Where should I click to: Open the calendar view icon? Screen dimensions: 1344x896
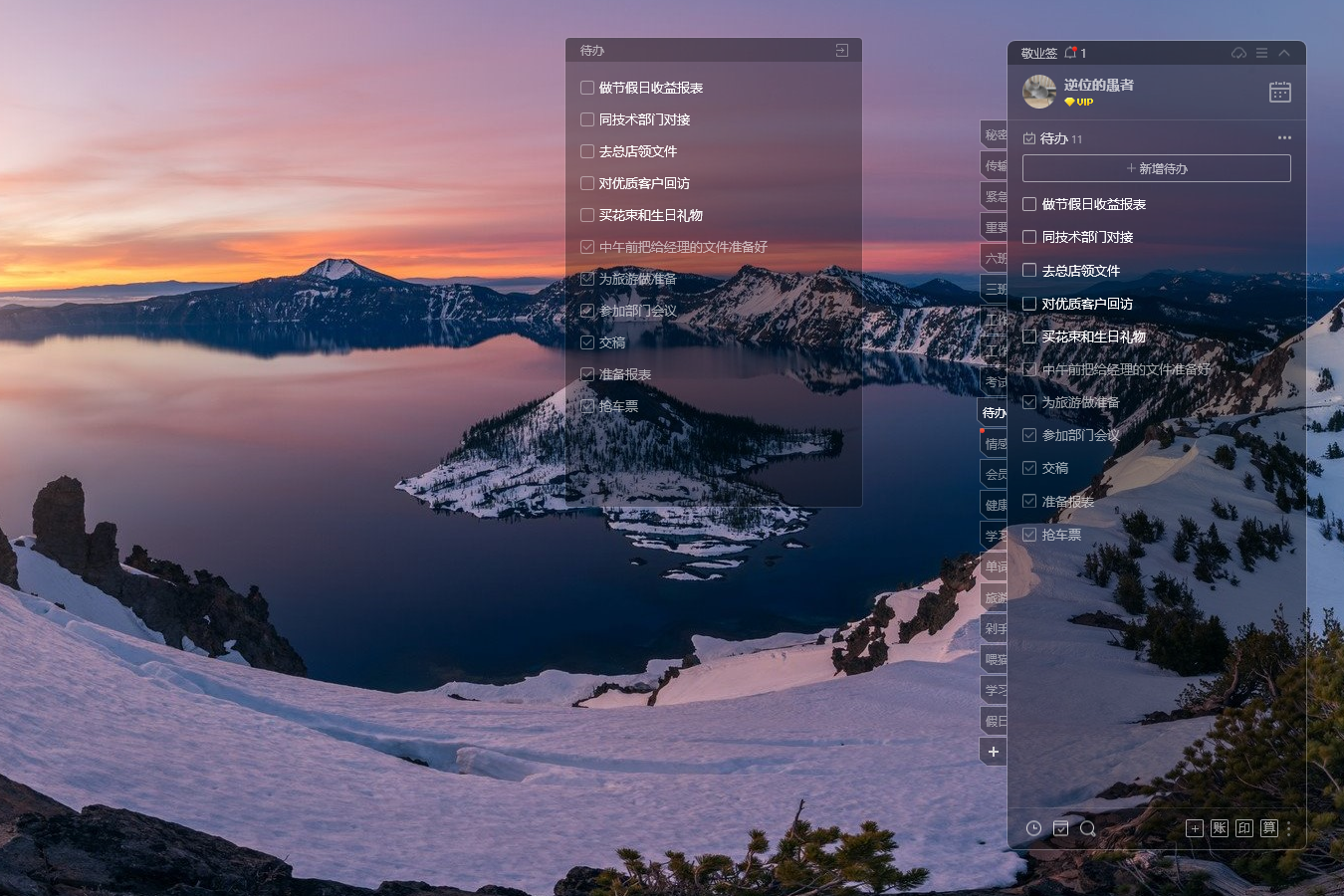tap(1280, 92)
